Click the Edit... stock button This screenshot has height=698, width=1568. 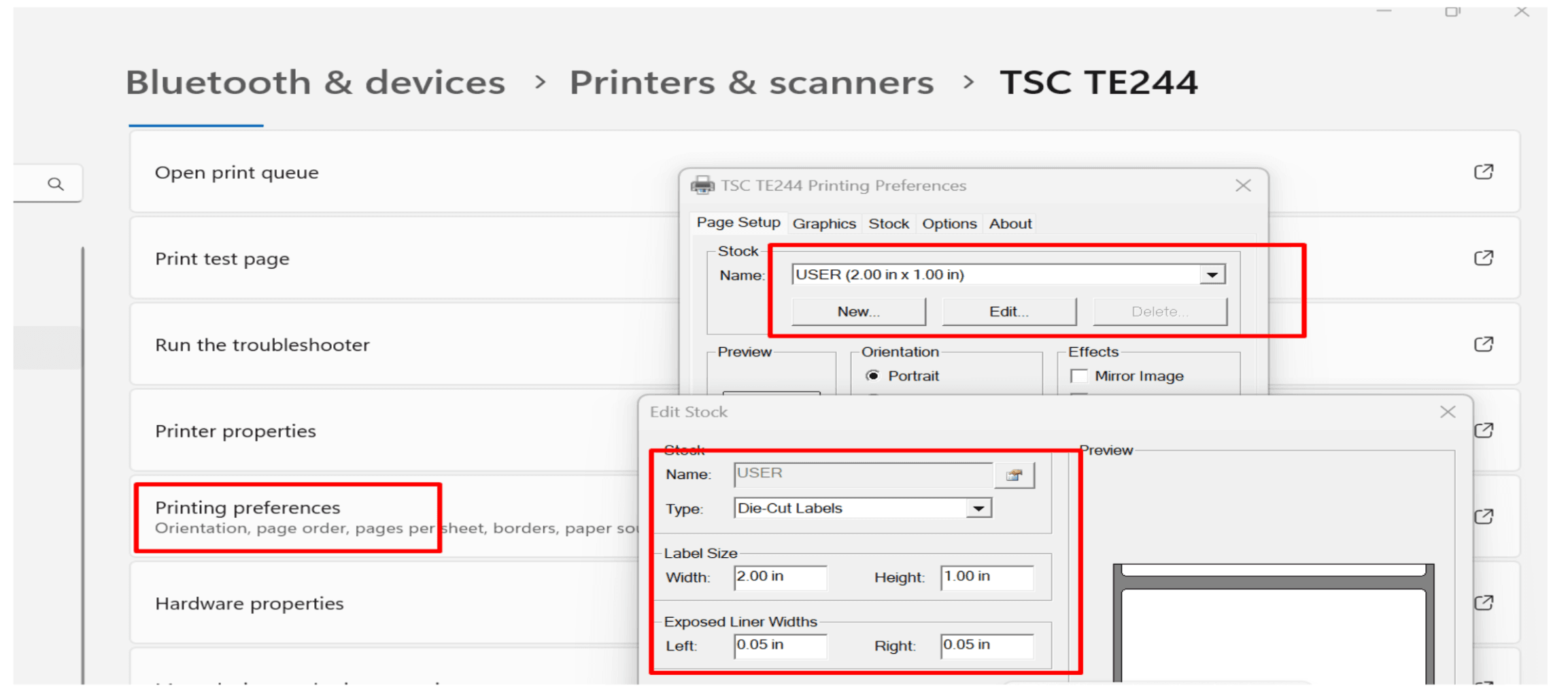pos(1009,312)
